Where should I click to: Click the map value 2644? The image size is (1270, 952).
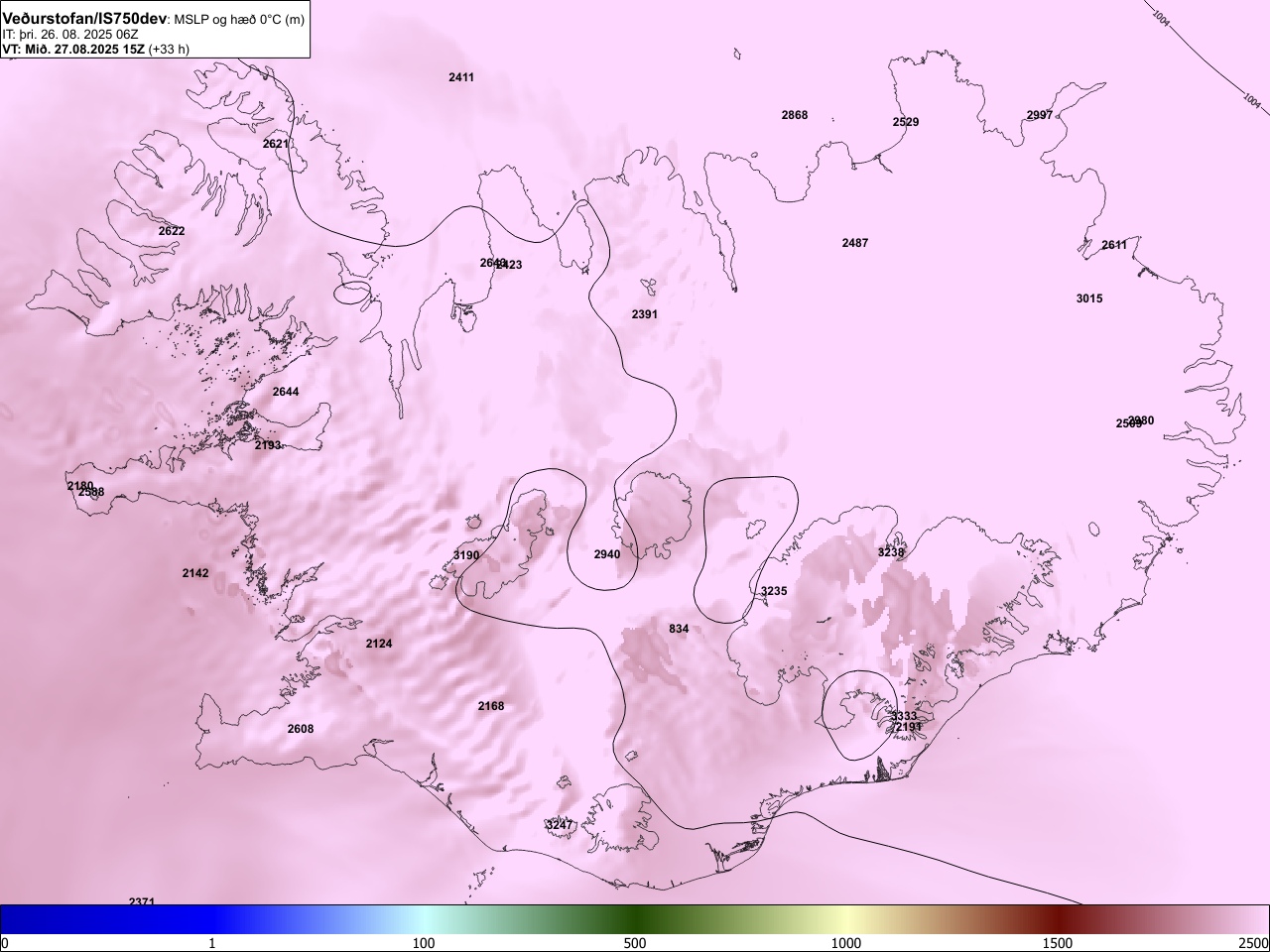tap(286, 392)
